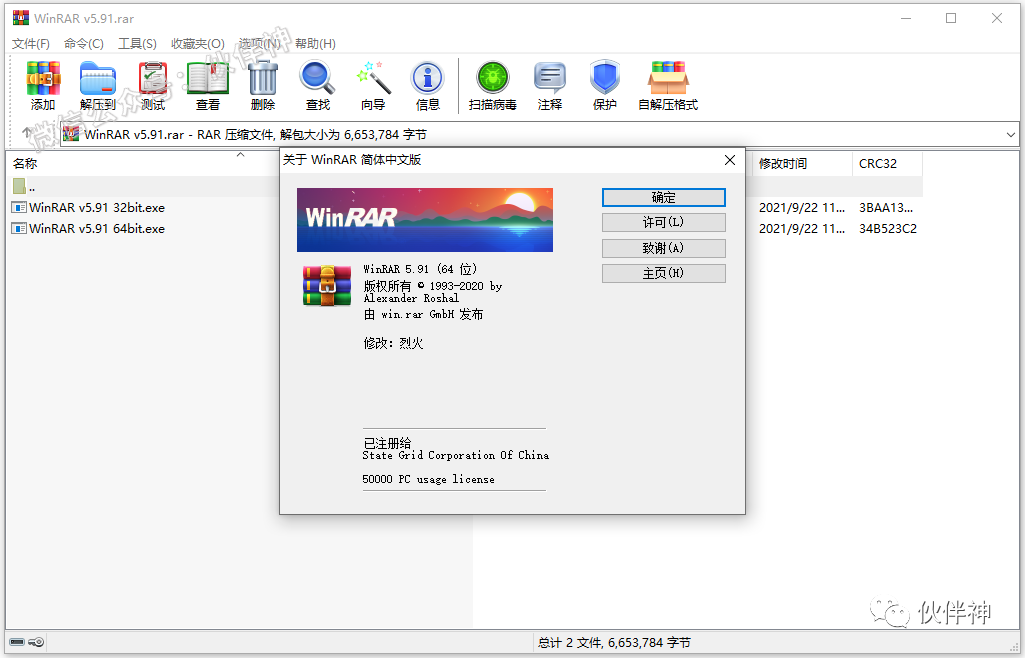Minimize the WinRAR main window

coord(906,18)
